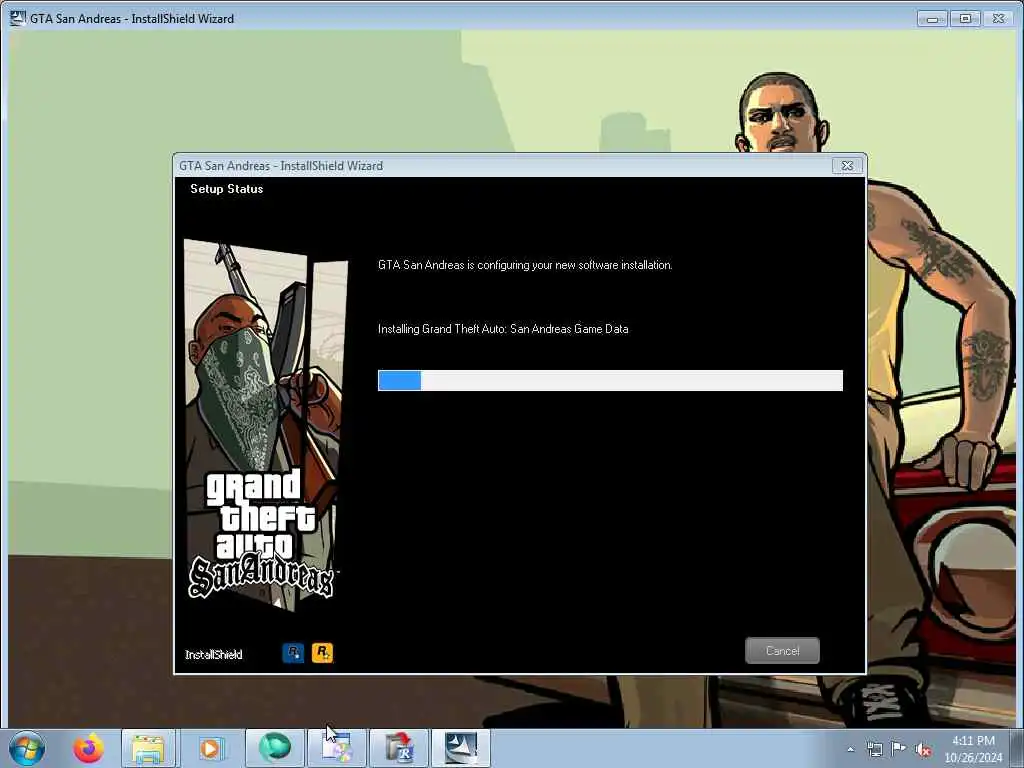Click the outer window's title bar installer icon
Viewport: 1024px width, 768px height.
pos(18,18)
